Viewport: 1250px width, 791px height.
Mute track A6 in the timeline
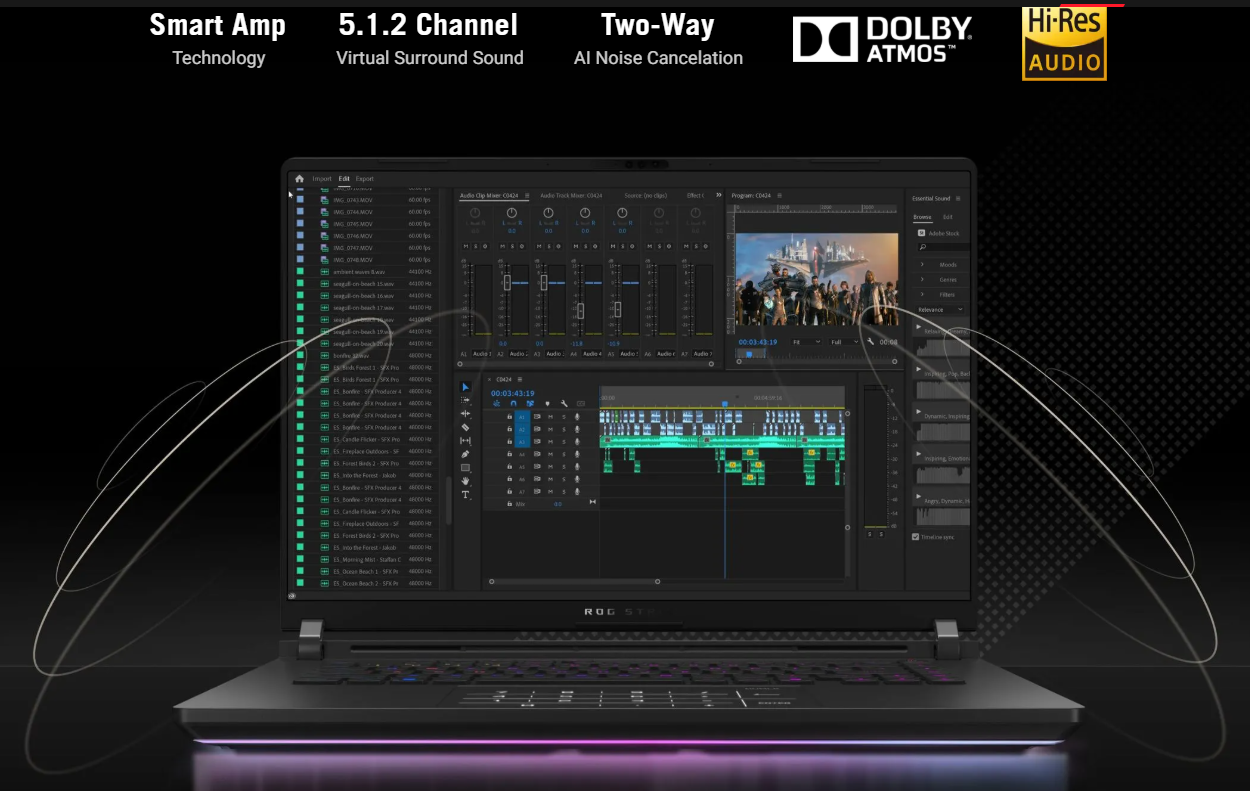pos(550,479)
